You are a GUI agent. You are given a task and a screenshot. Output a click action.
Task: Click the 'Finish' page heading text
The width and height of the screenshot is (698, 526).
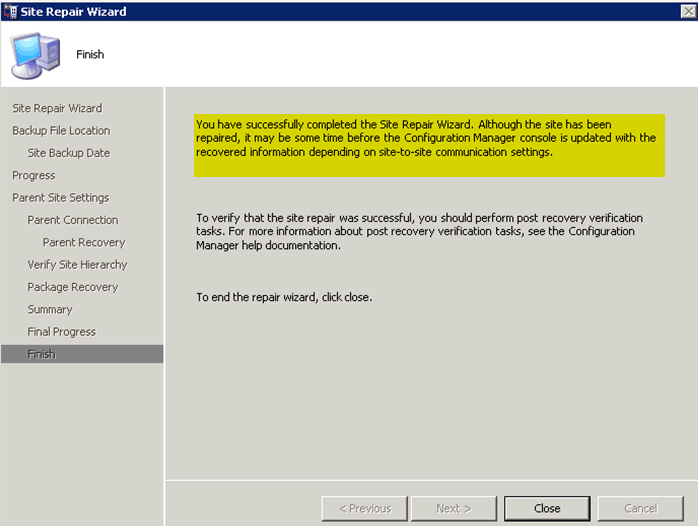(90, 54)
